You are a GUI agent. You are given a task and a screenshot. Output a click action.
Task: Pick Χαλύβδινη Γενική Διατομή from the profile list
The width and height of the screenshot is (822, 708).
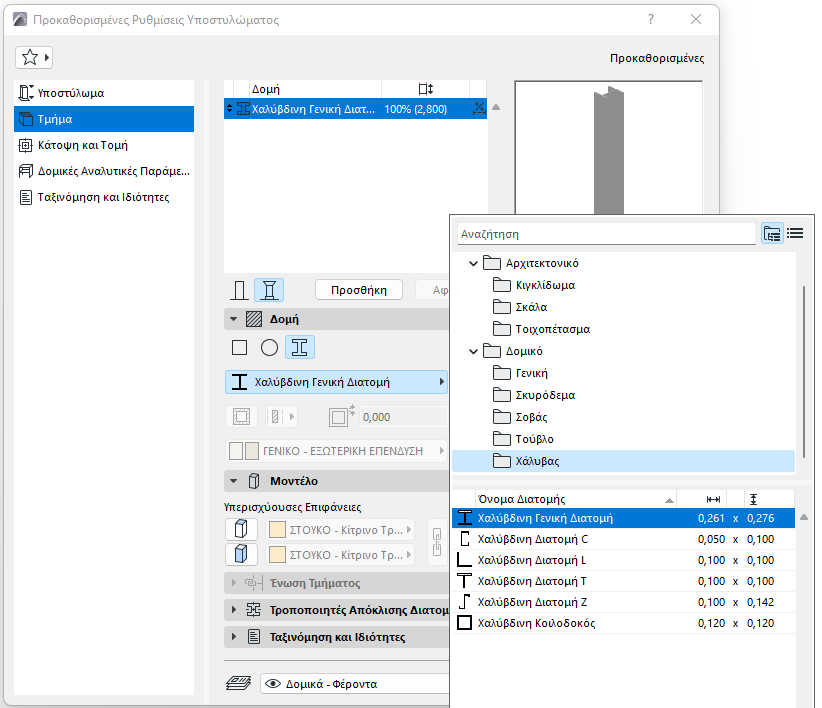coord(623,518)
